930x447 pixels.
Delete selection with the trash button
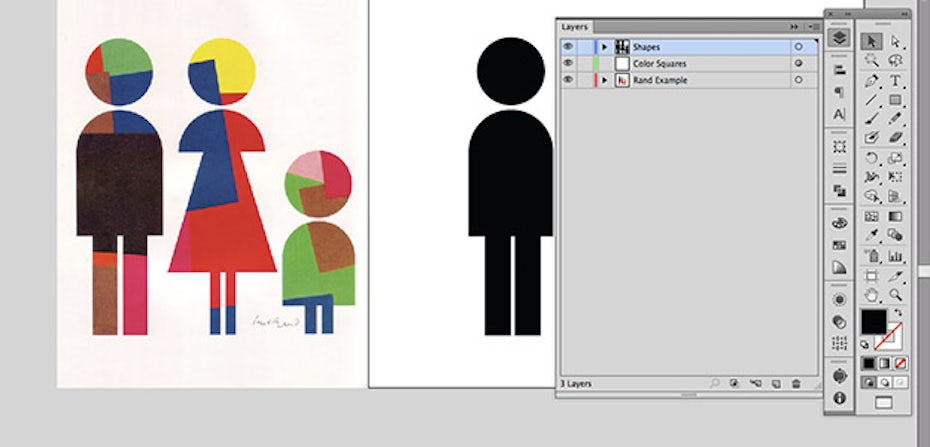tap(796, 383)
